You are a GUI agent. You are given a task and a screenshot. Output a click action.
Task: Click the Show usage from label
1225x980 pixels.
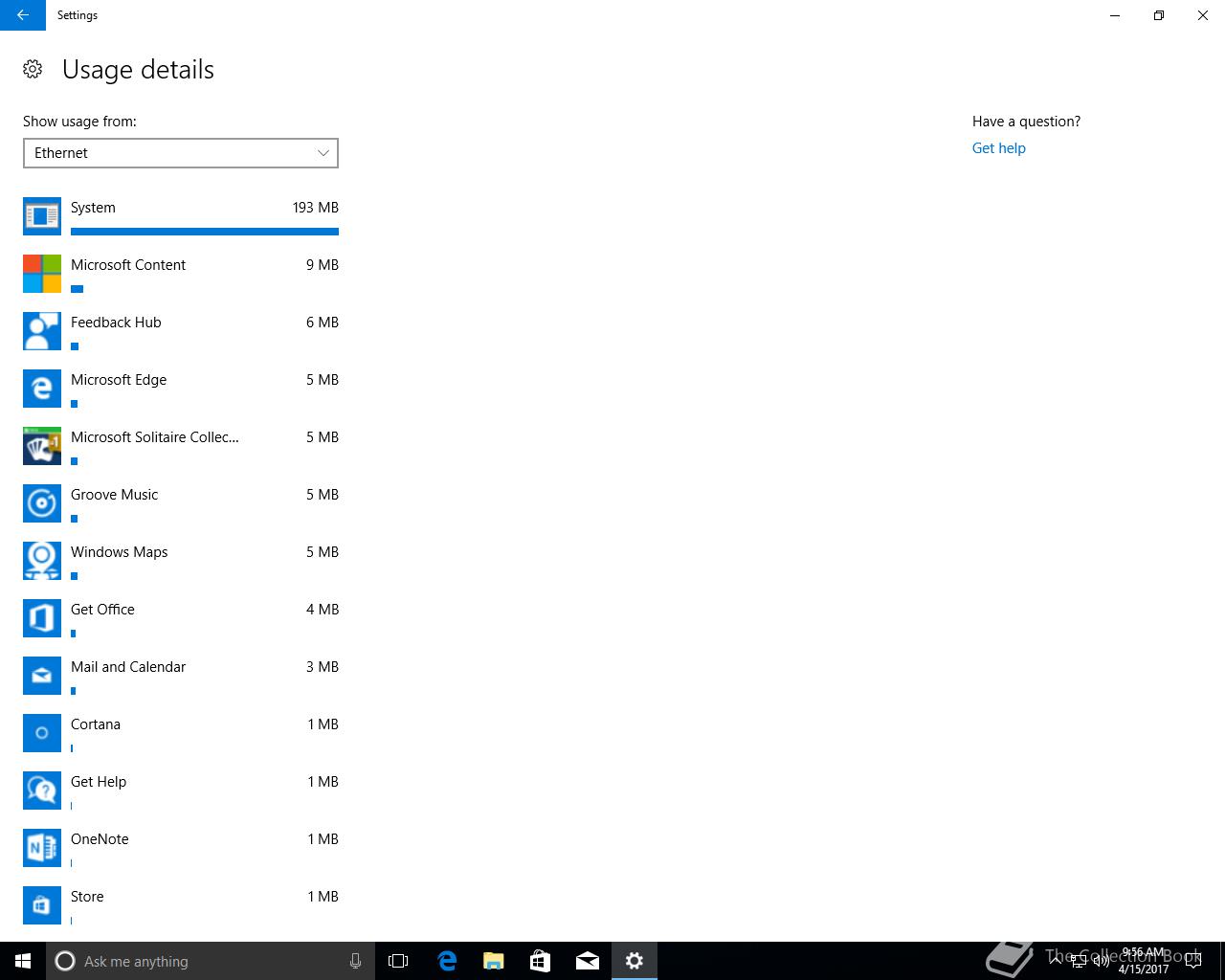click(x=79, y=122)
